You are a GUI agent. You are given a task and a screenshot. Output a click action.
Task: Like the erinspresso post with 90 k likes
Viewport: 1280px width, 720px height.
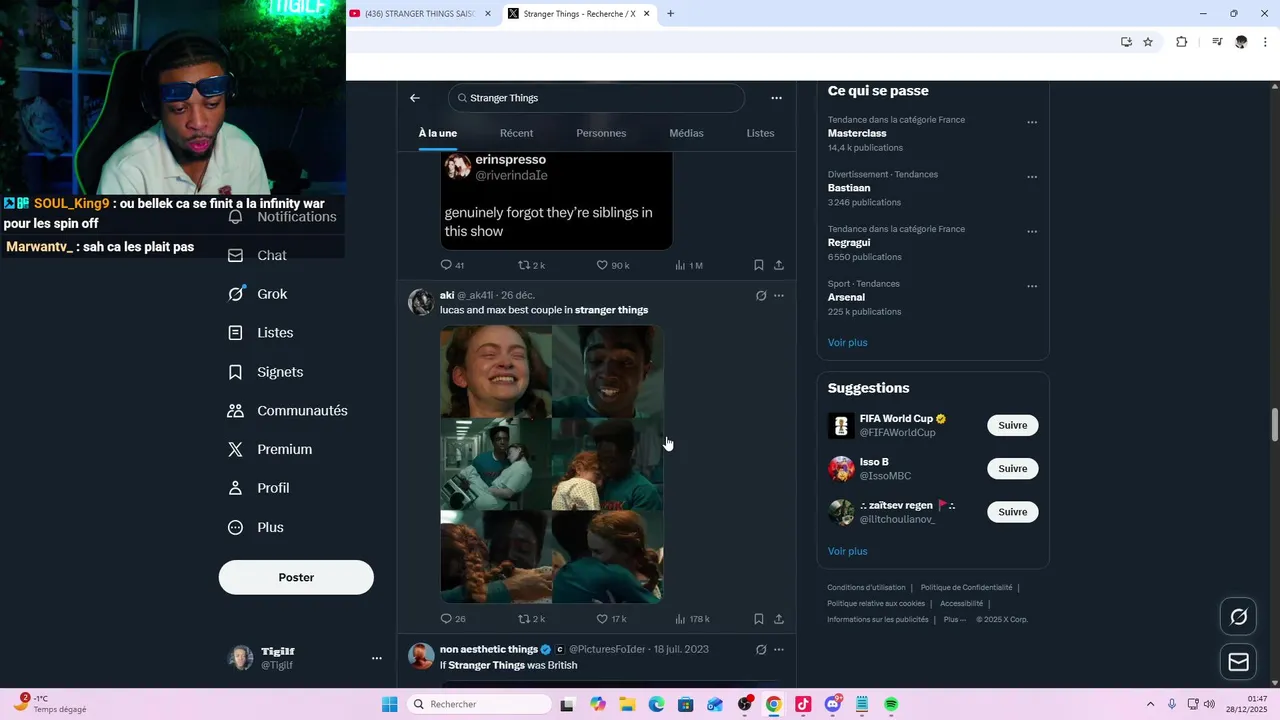(613, 265)
